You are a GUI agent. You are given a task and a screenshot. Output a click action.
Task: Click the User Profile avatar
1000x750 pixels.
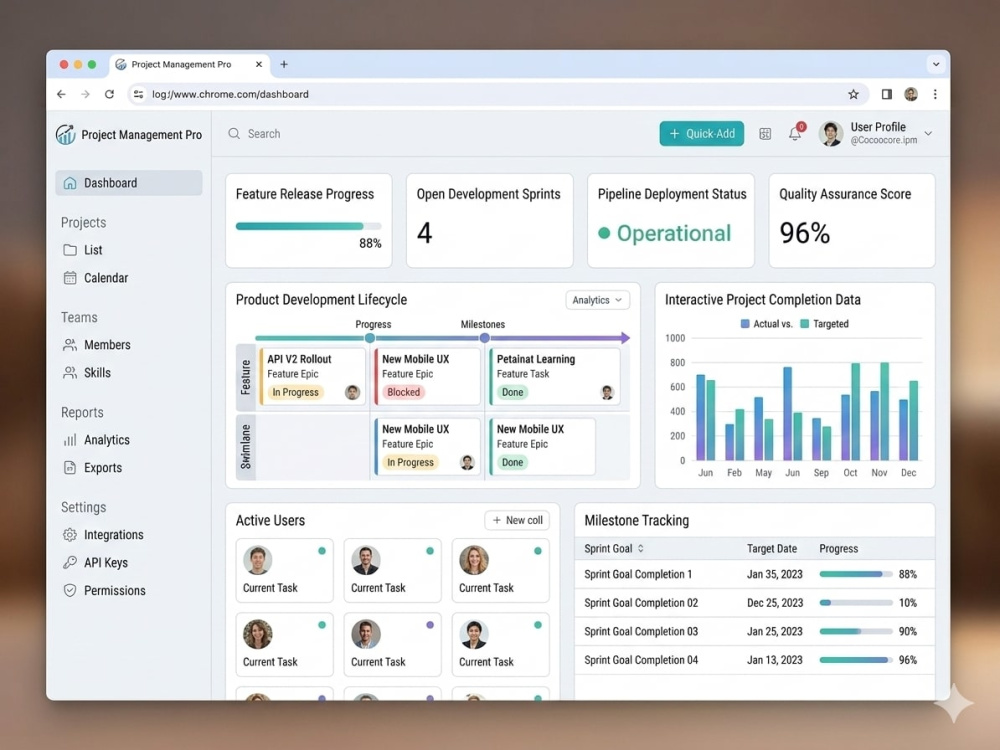click(831, 134)
